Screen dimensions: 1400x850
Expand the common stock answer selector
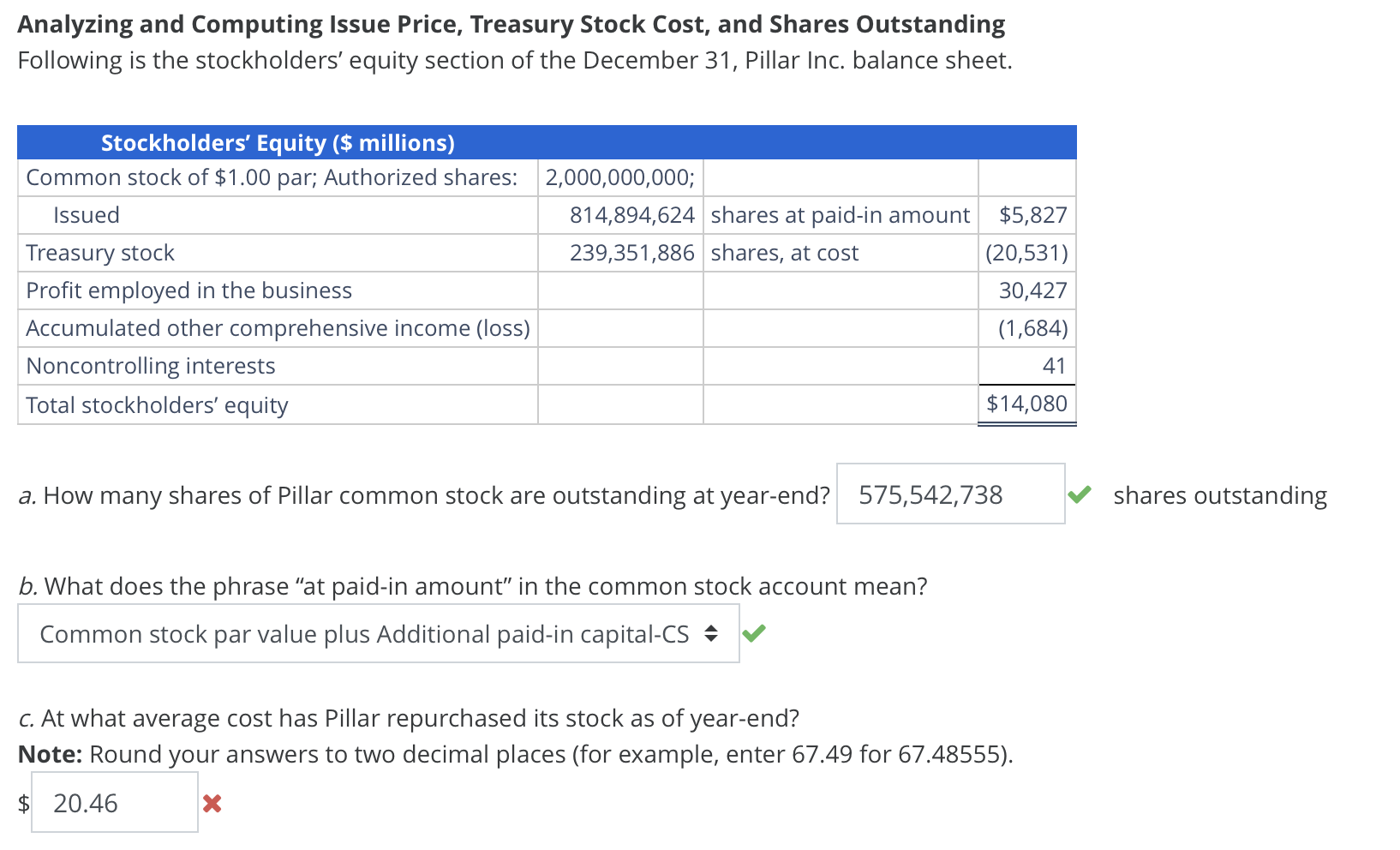point(377,634)
